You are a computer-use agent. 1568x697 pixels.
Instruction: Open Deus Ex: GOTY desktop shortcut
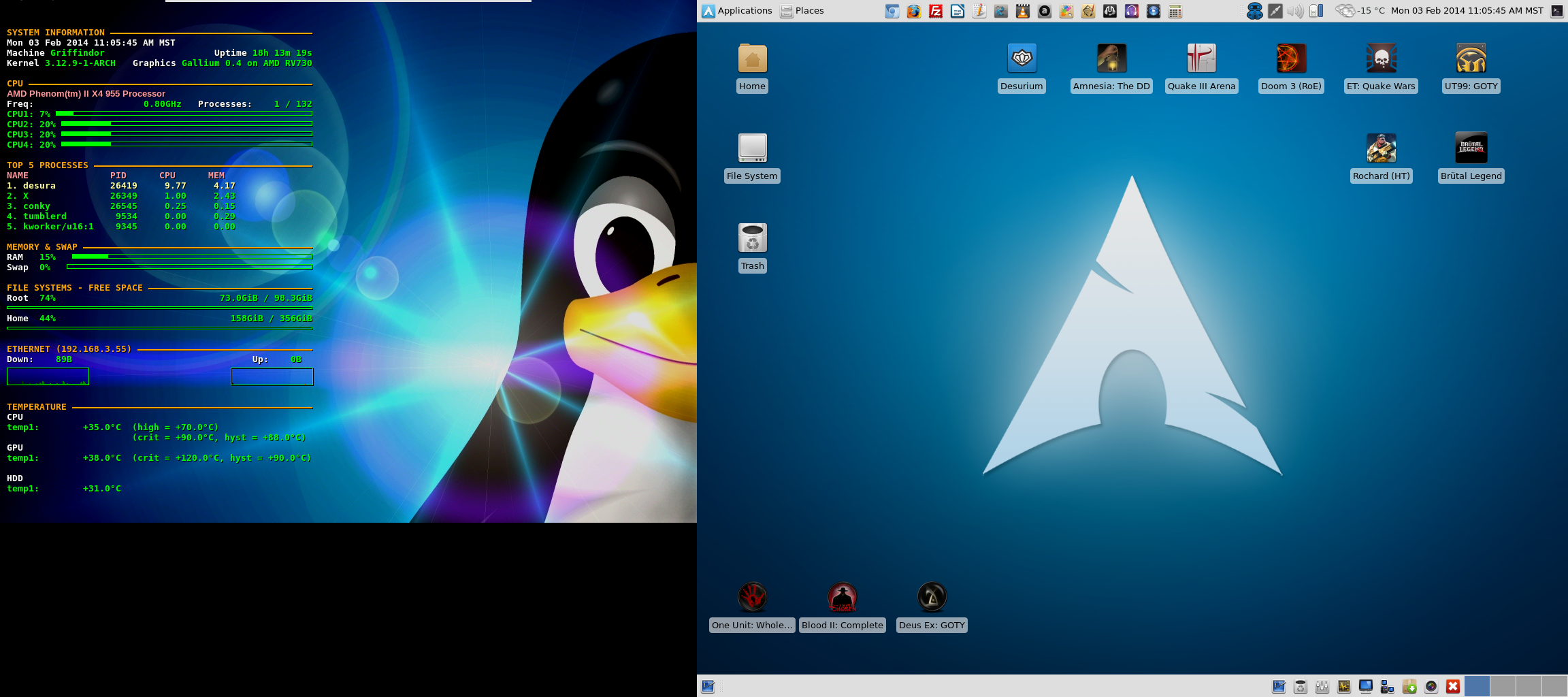click(932, 607)
